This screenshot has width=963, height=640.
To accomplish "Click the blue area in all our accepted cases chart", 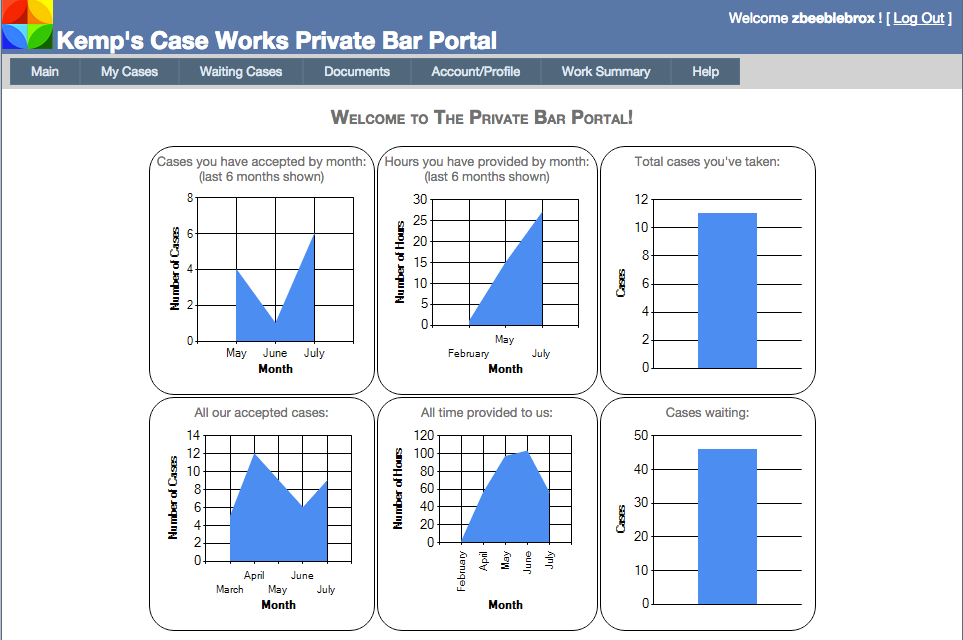I will (270, 520).
